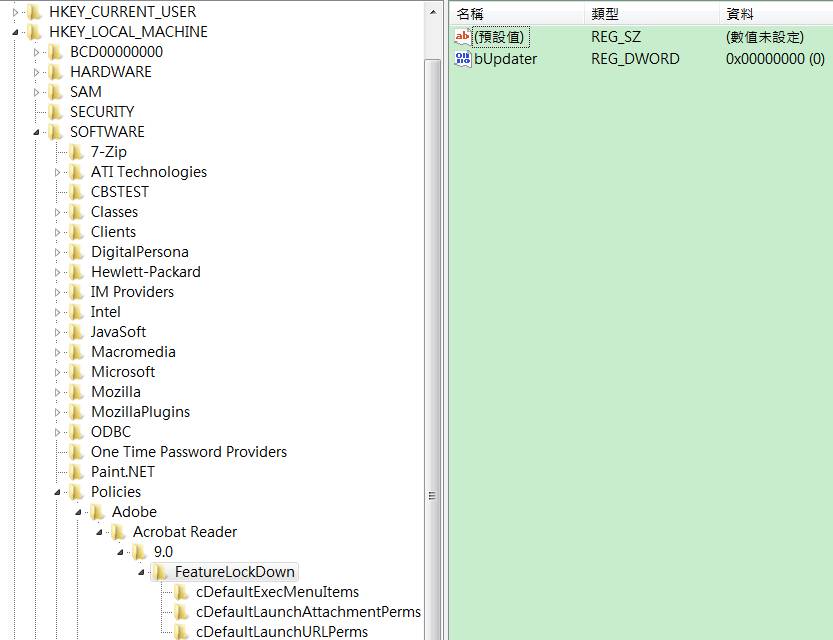This screenshot has width=833, height=640.
Task: Select the MozillaPlugins key
Action: pyautogui.click(x=140, y=412)
